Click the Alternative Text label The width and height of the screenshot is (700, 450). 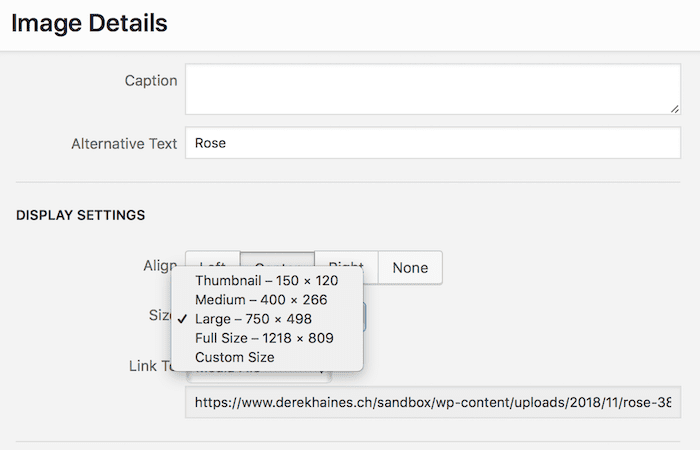(124, 143)
